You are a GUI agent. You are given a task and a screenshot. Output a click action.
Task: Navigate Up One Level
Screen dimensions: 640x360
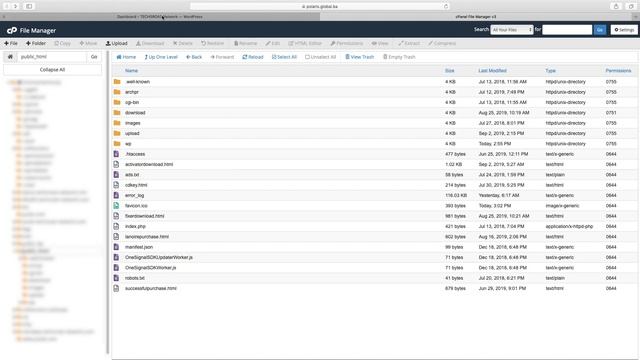[161, 57]
